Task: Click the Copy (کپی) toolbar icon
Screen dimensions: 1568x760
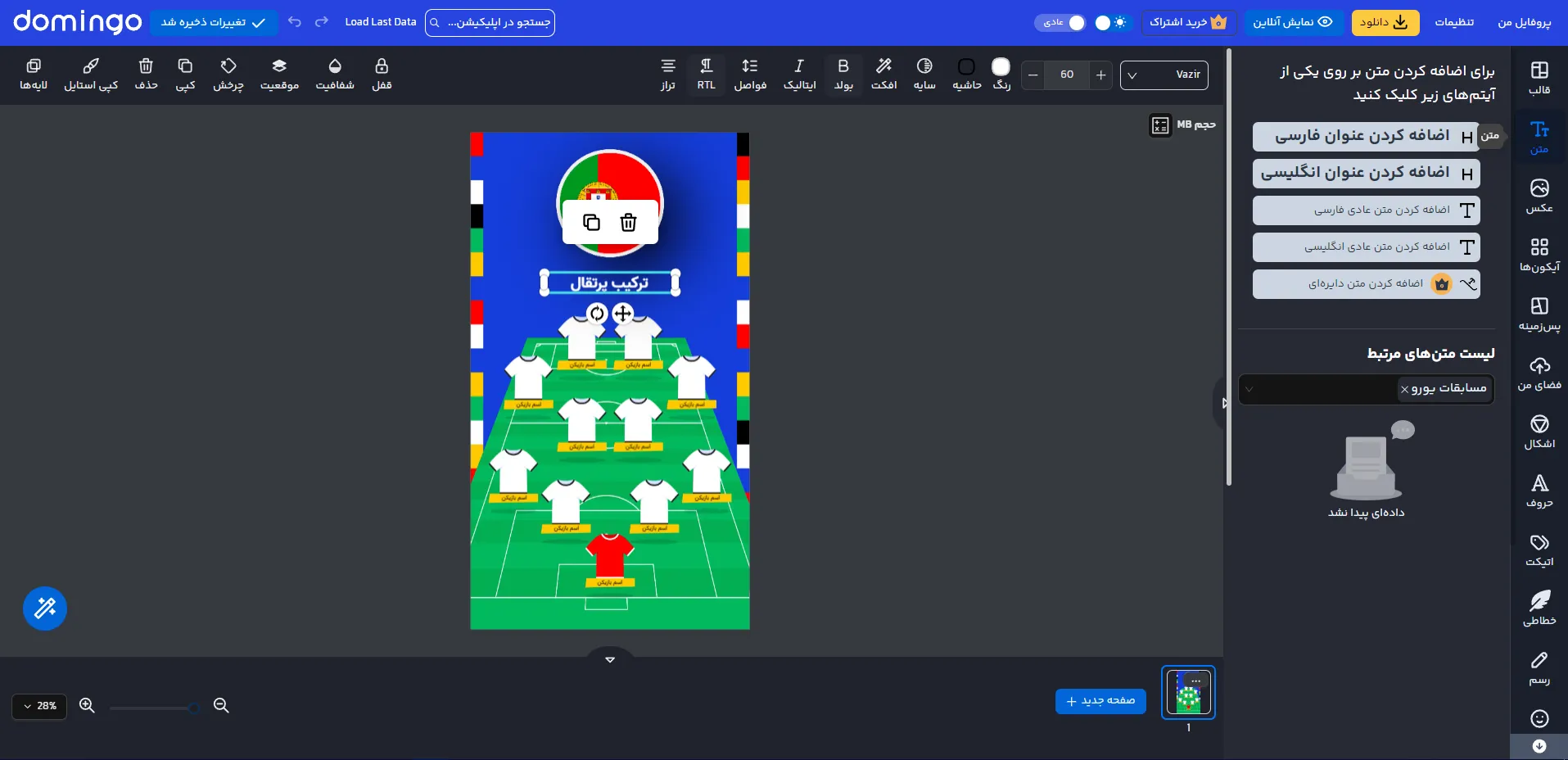Action: click(x=185, y=75)
